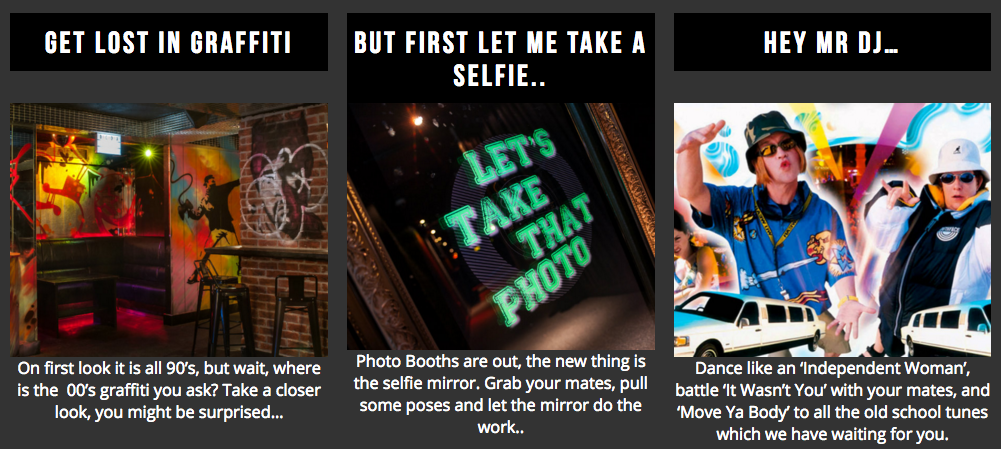Click the But First Let Me Take a Selfie heading

pos(500,59)
